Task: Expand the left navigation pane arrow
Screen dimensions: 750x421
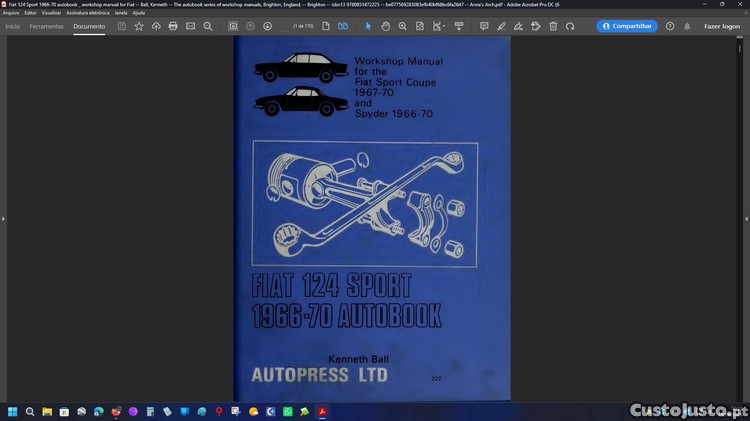Action: click(3, 219)
